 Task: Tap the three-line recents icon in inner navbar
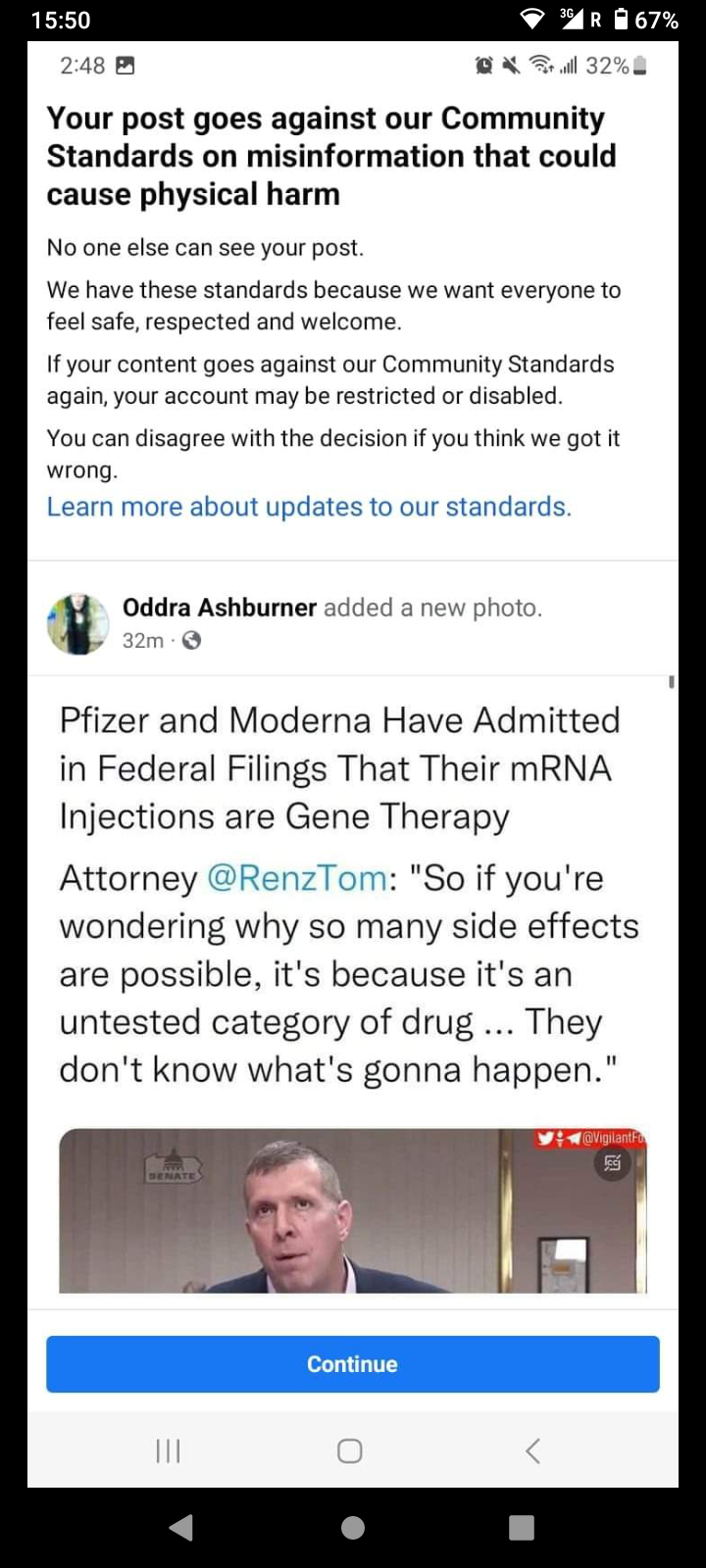pyautogui.click(x=169, y=1450)
